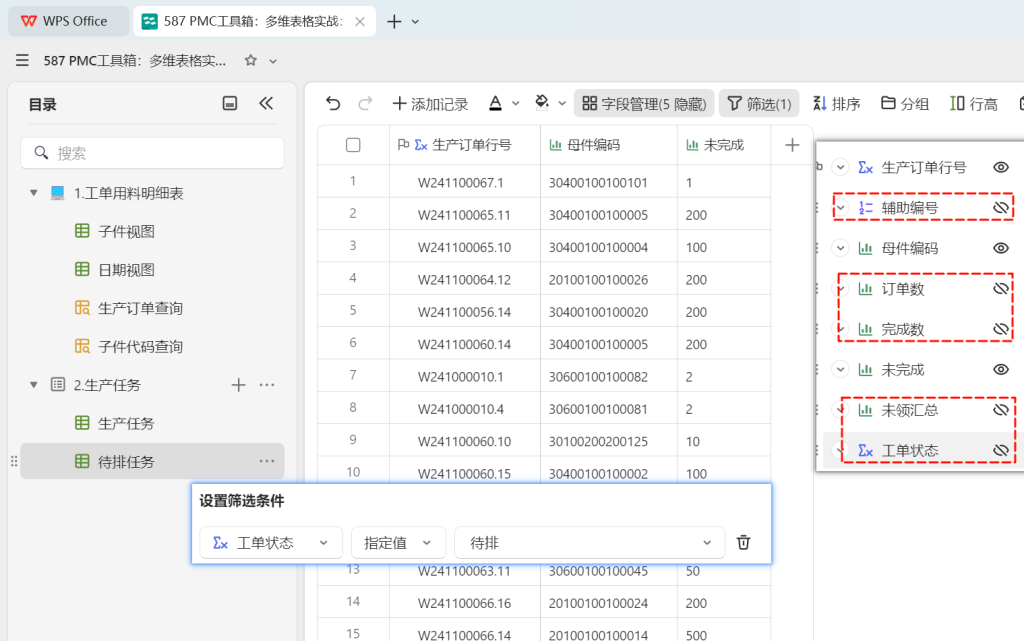
Task: Click the font color A icon
Action: (x=496, y=103)
